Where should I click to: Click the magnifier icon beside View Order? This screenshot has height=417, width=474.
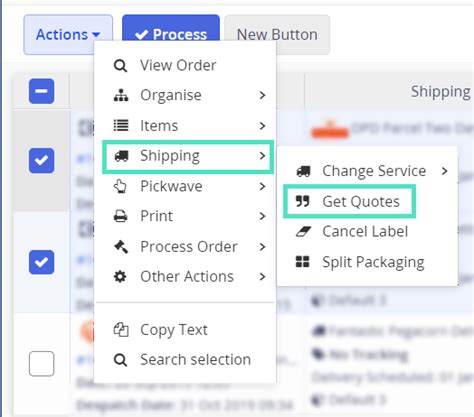[x=120, y=66]
